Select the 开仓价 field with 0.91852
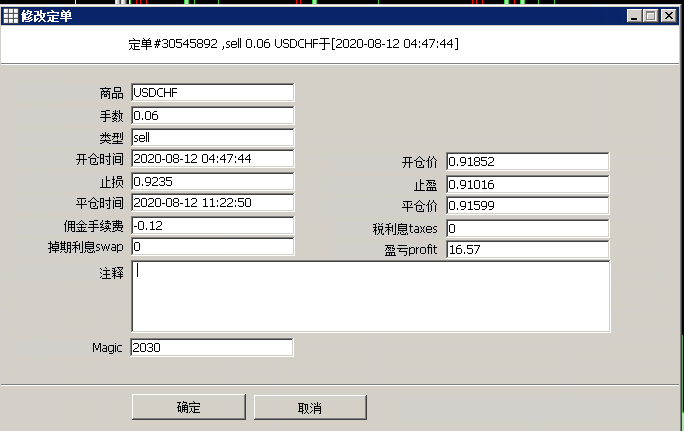Screen dimensions: 684x431 pos(527,162)
